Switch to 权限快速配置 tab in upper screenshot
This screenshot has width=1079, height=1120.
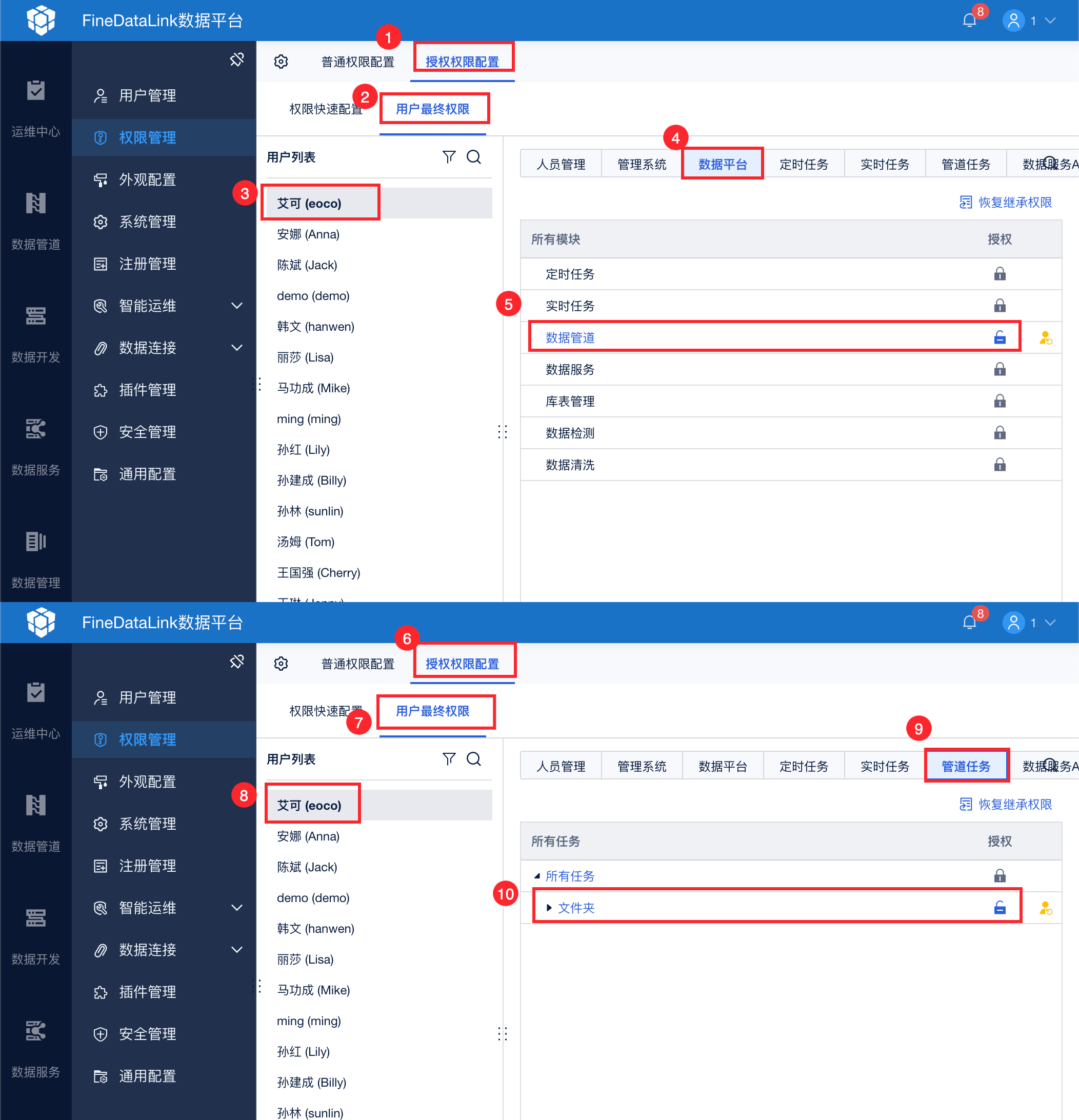326,109
